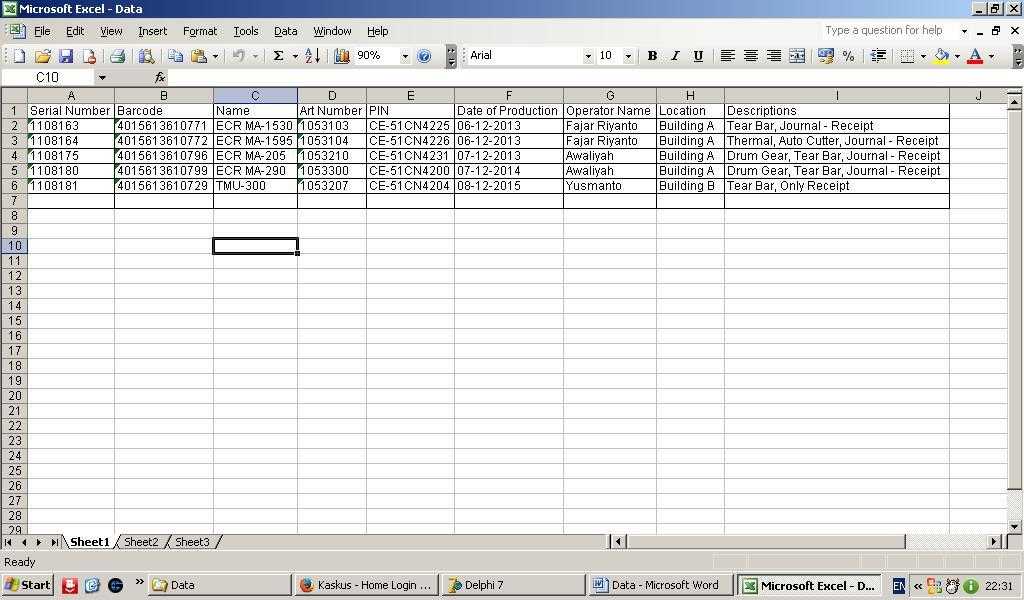The height and width of the screenshot is (600, 1024).
Task: Open Excel Help blue question icon
Action: click(x=424, y=56)
